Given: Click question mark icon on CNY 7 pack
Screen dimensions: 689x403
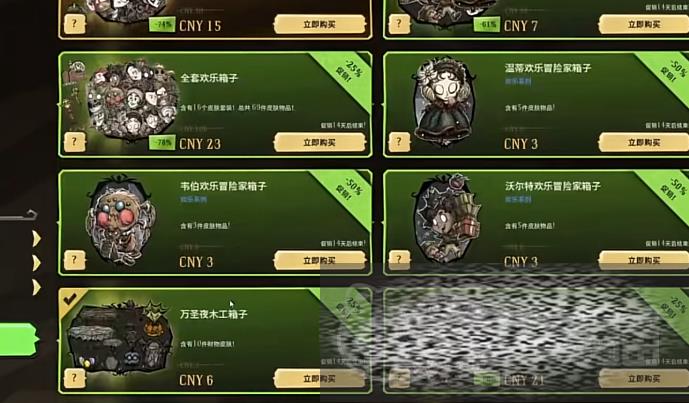Looking at the screenshot, I should [x=399, y=24].
